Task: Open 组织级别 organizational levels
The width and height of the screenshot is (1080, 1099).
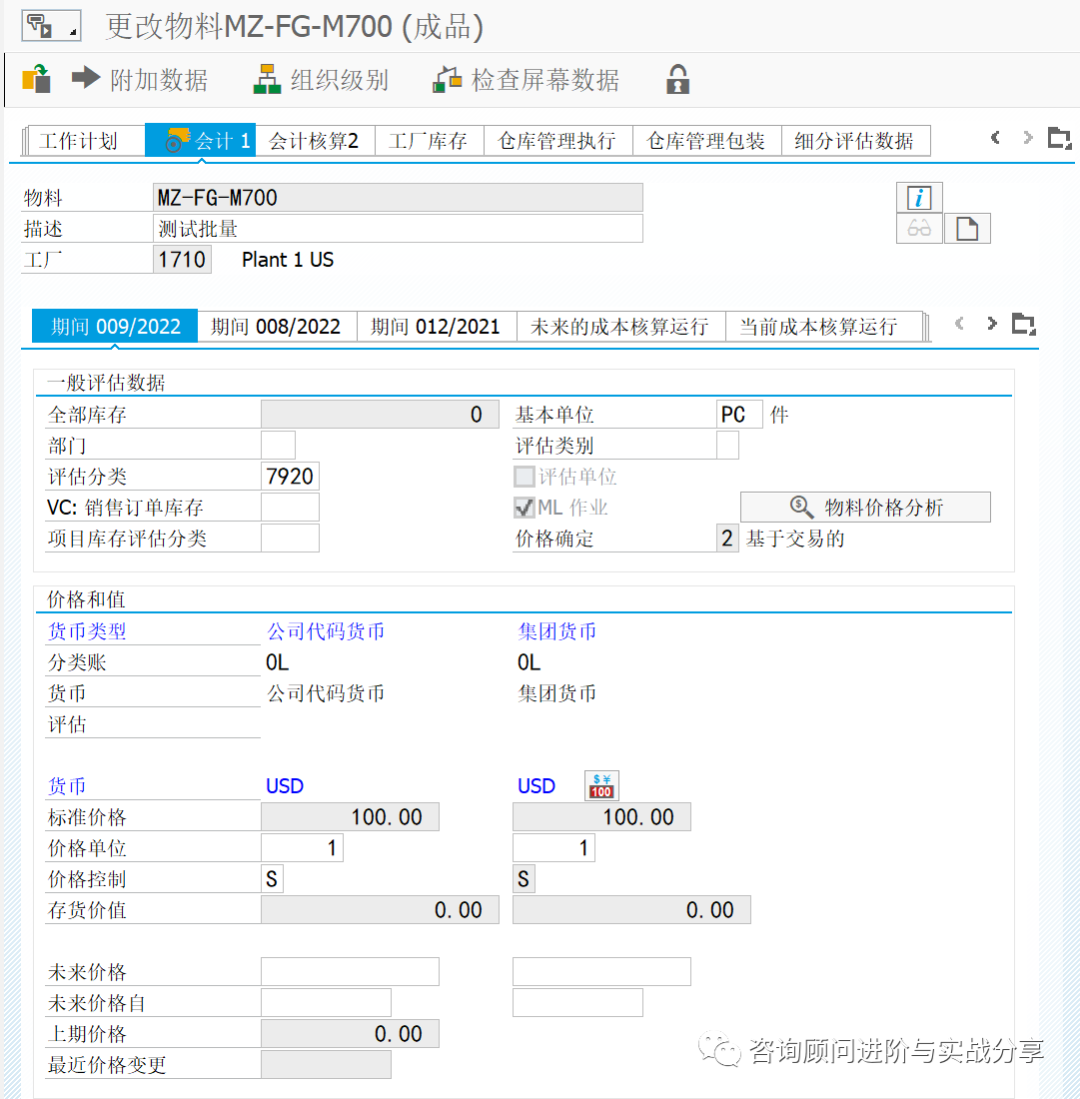Action: [321, 79]
